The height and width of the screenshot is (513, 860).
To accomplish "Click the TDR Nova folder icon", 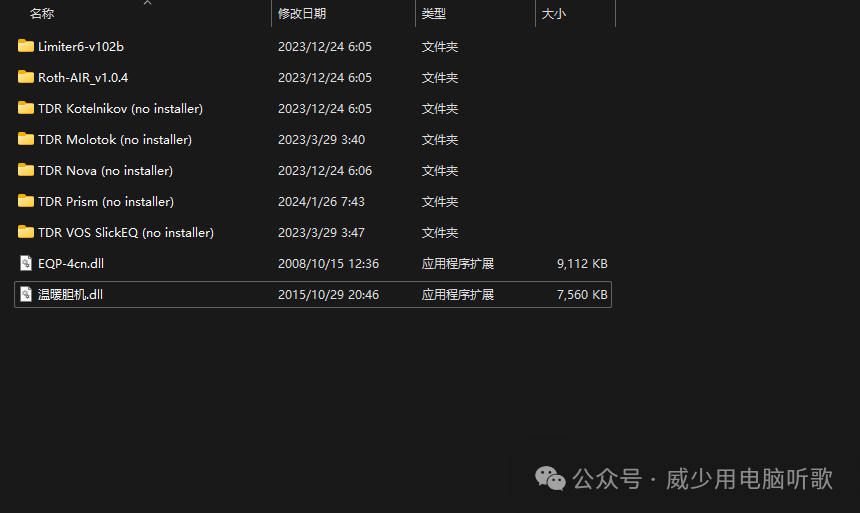I will tap(26, 170).
